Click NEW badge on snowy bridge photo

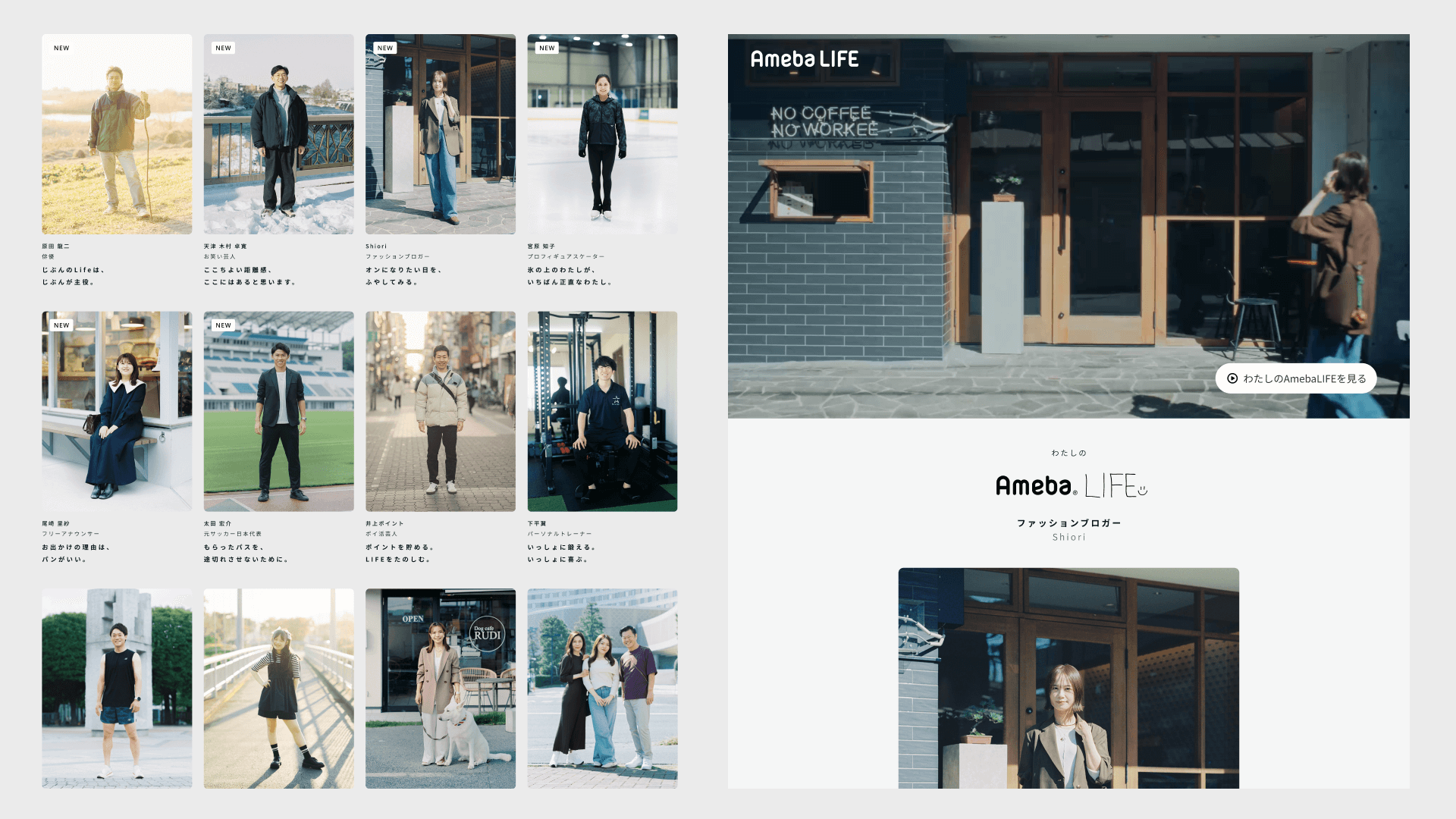[x=223, y=48]
